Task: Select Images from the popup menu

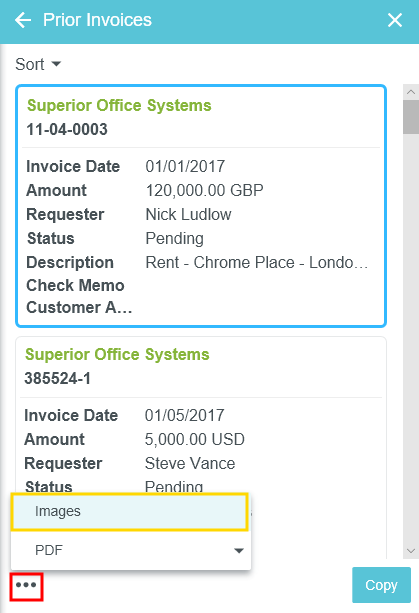Action: (x=130, y=511)
